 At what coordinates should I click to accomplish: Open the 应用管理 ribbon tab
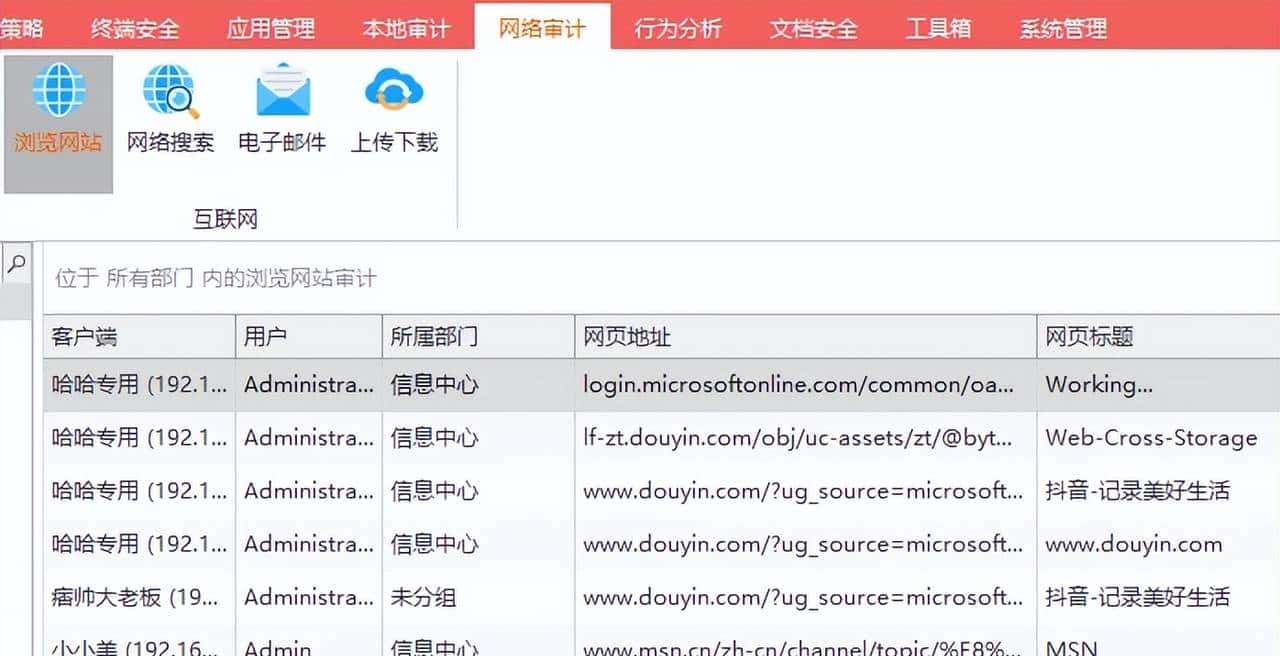click(x=271, y=28)
